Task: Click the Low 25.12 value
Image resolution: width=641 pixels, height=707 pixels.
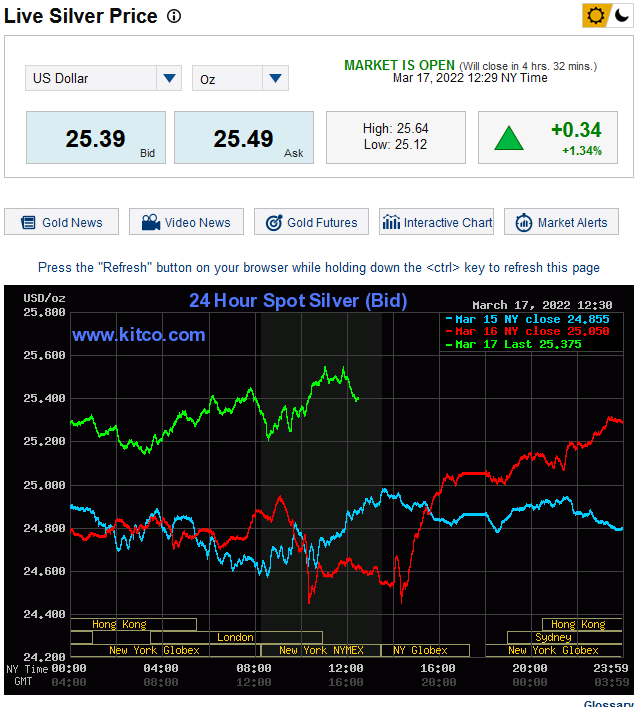Action: [395, 145]
